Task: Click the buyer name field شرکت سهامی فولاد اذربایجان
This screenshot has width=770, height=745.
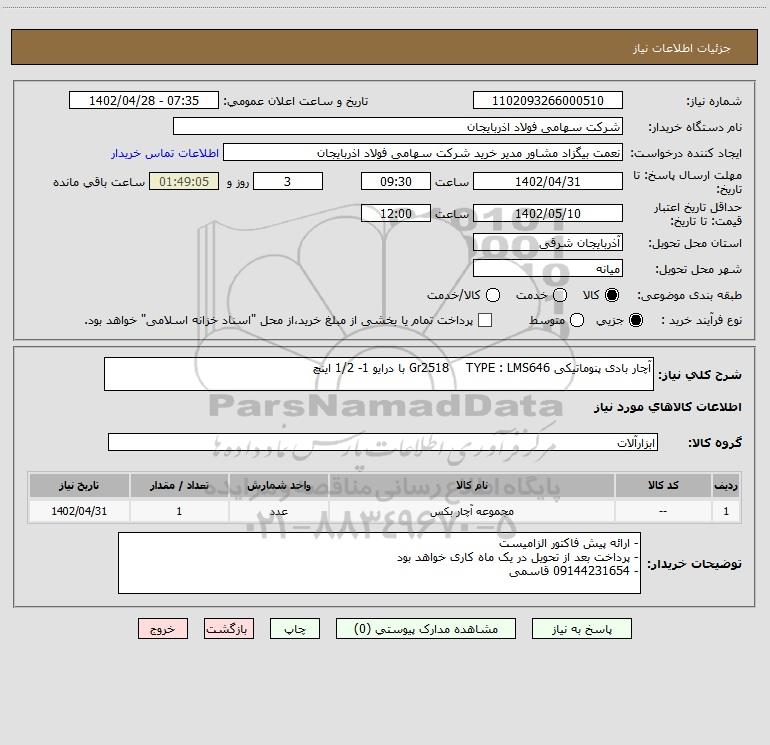Action: (x=398, y=127)
